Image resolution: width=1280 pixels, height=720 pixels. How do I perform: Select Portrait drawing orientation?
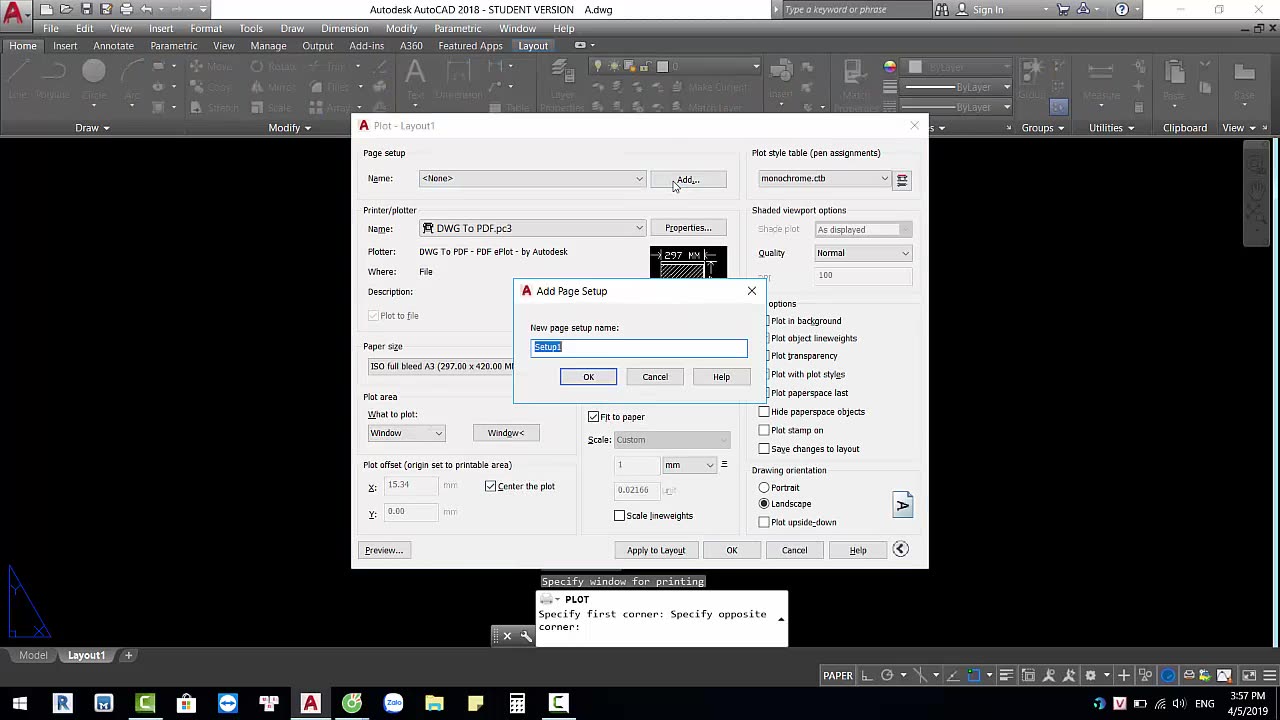pyautogui.click(x=764, y=488)
